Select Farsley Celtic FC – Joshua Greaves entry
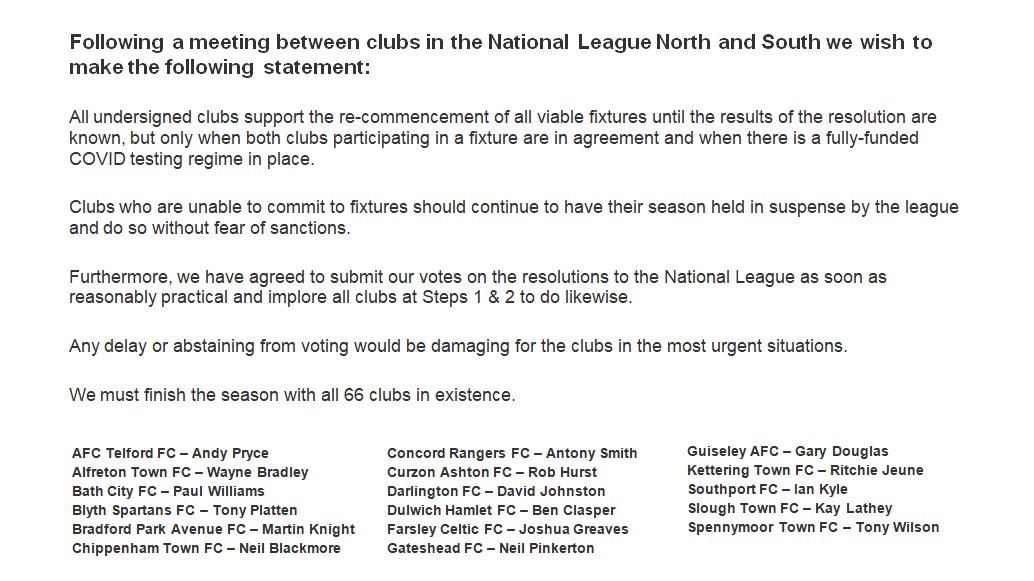The height and width of the screenshot is (581, 1034). (508, 530)
